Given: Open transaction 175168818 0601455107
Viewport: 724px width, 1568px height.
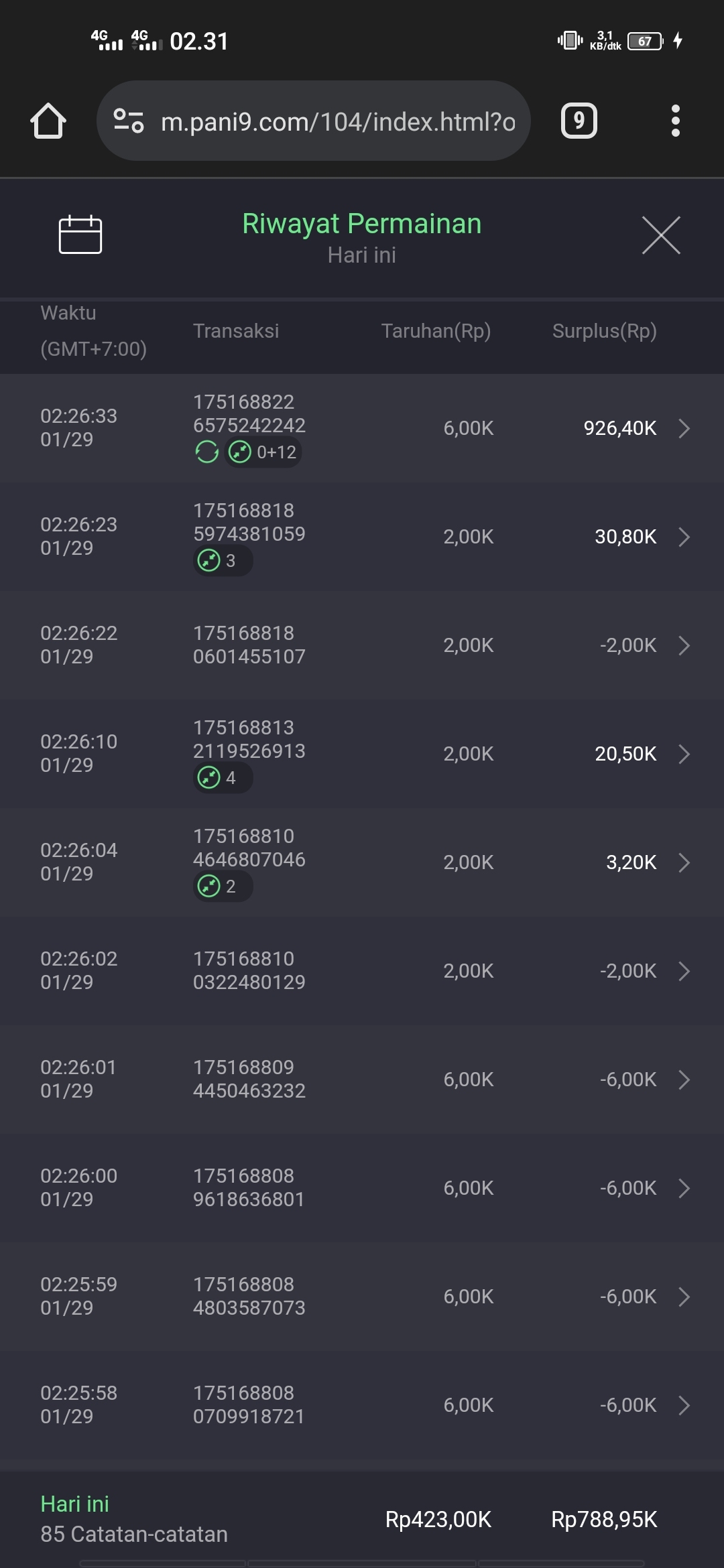Looking at the screenshot, I should point(249,645).
